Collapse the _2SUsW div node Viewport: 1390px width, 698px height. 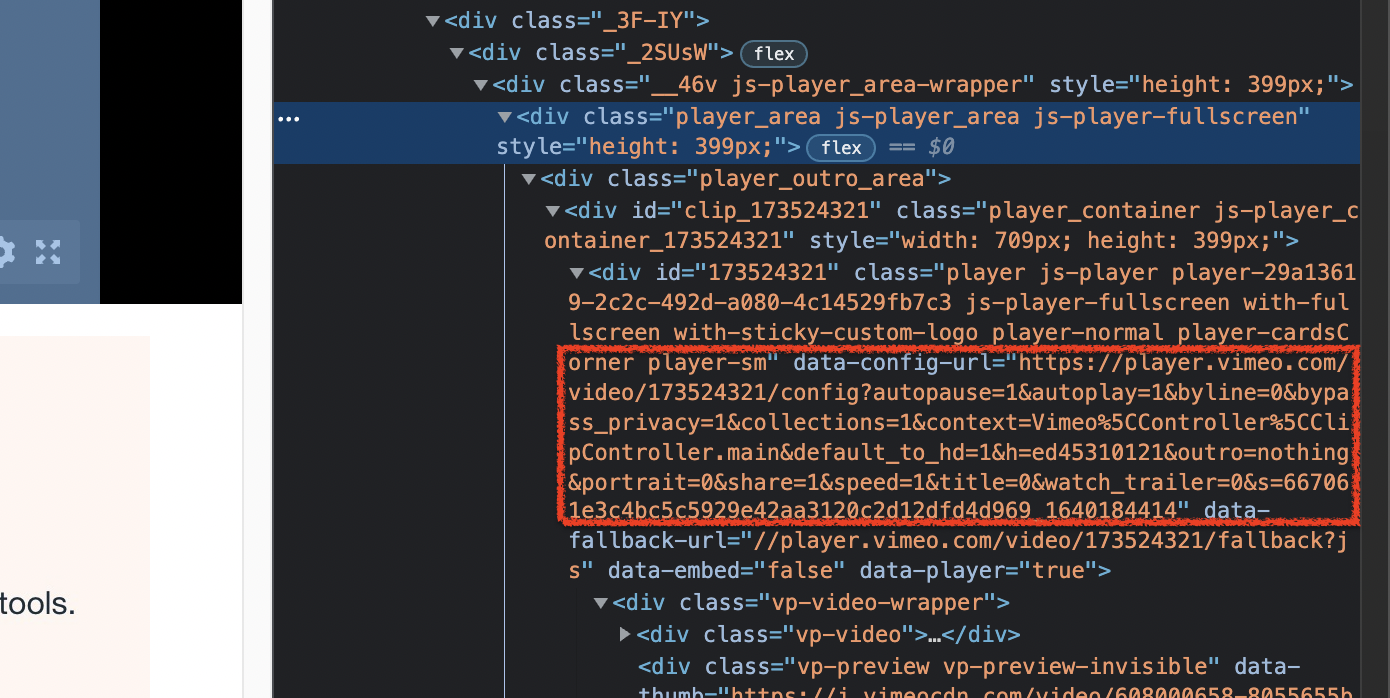[x=456, y=53]
